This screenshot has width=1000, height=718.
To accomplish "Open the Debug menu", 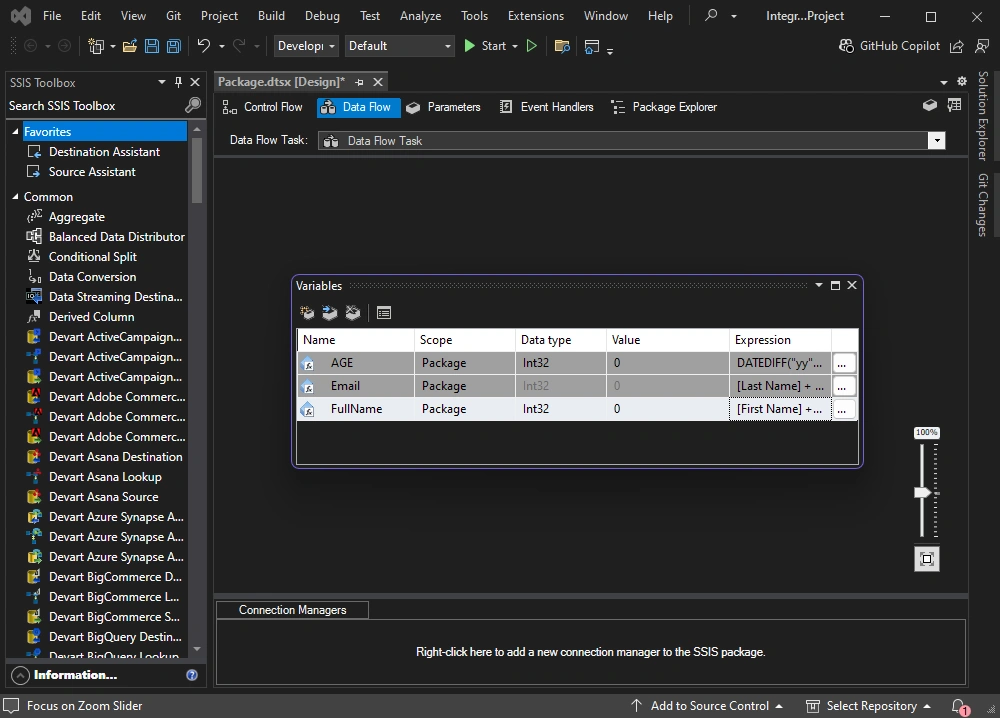I will pos(322,15).
